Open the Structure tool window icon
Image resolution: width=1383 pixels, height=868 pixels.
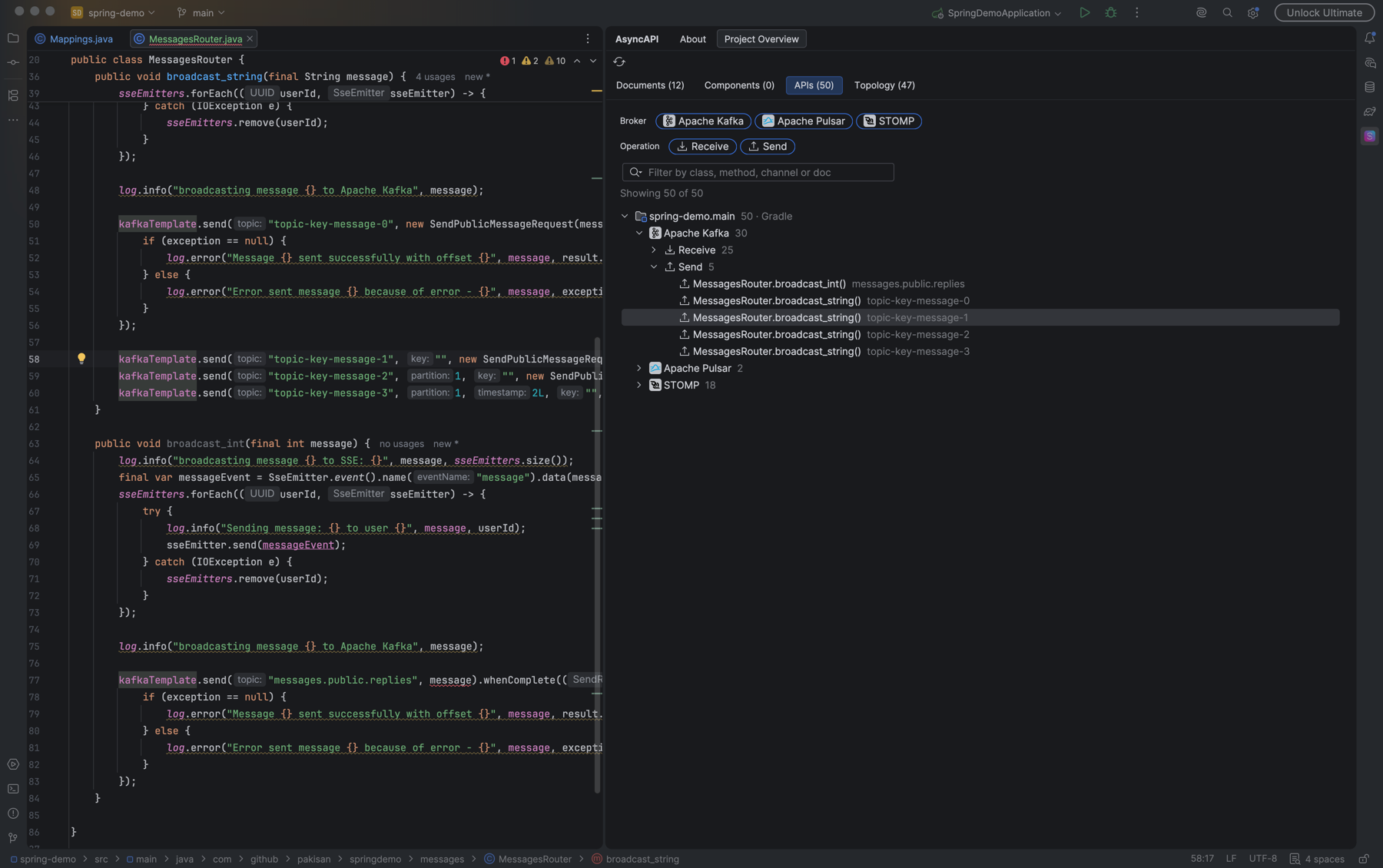tap(13, 95)
